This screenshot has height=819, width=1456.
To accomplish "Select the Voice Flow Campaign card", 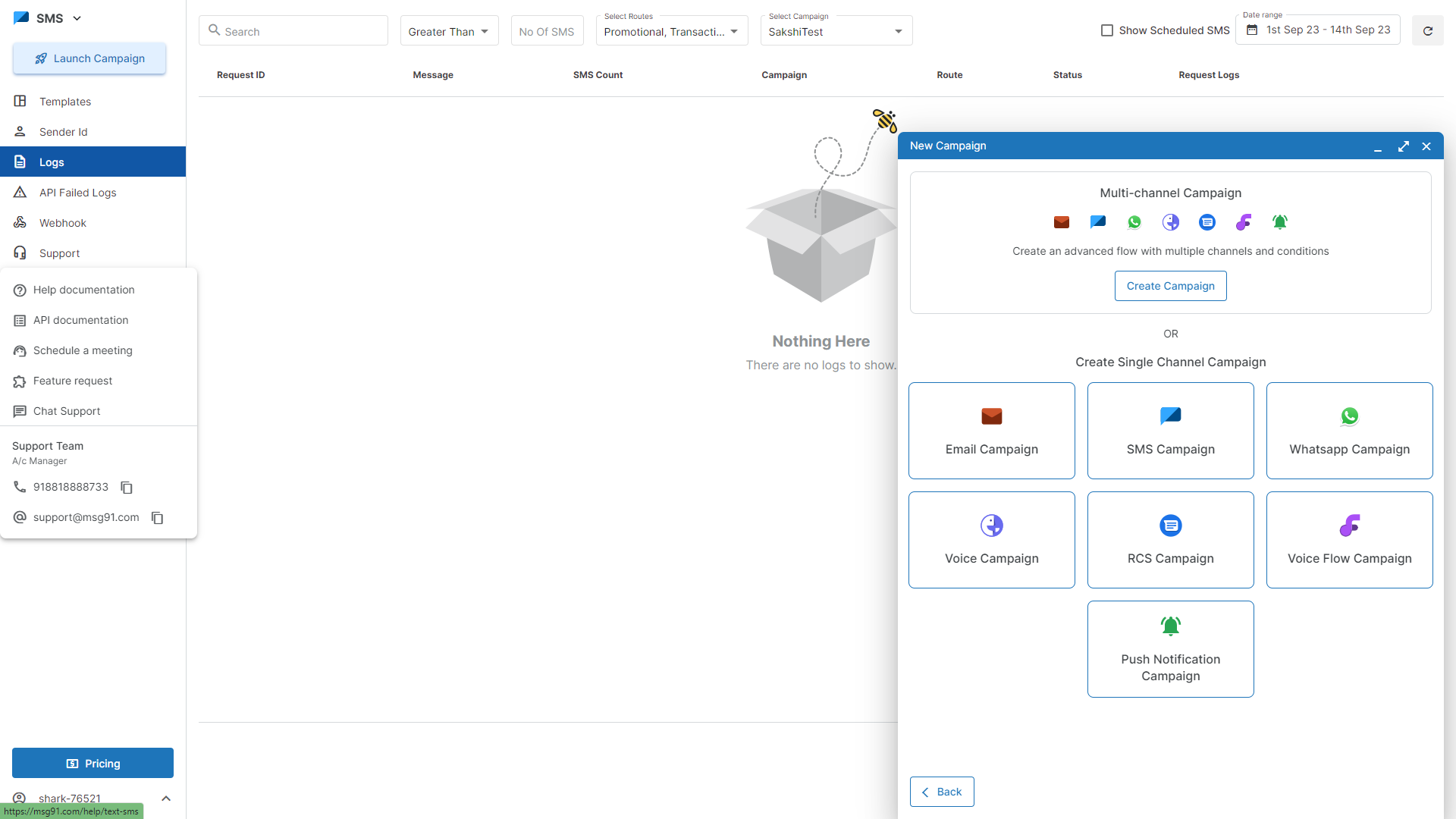I will point(1349,540).
